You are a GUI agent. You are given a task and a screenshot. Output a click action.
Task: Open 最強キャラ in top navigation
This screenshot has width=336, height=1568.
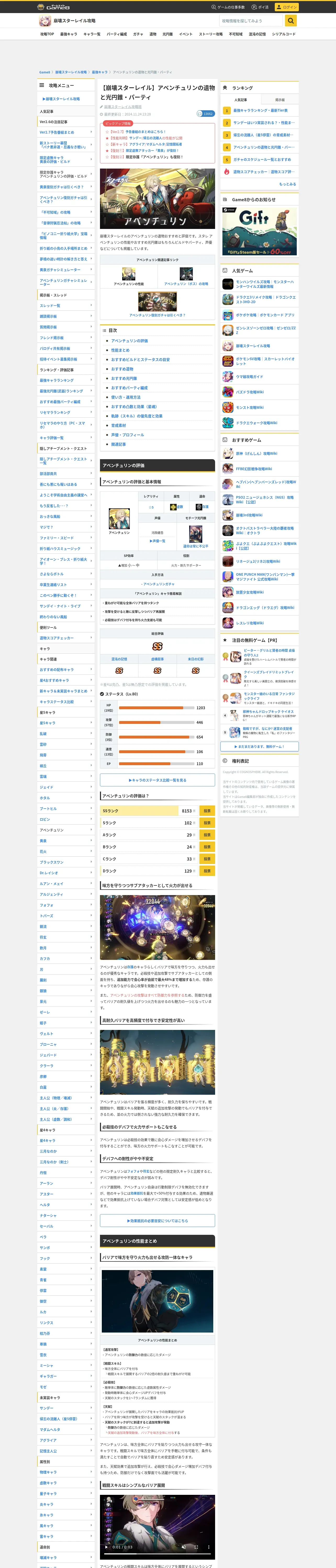point(68,34)
